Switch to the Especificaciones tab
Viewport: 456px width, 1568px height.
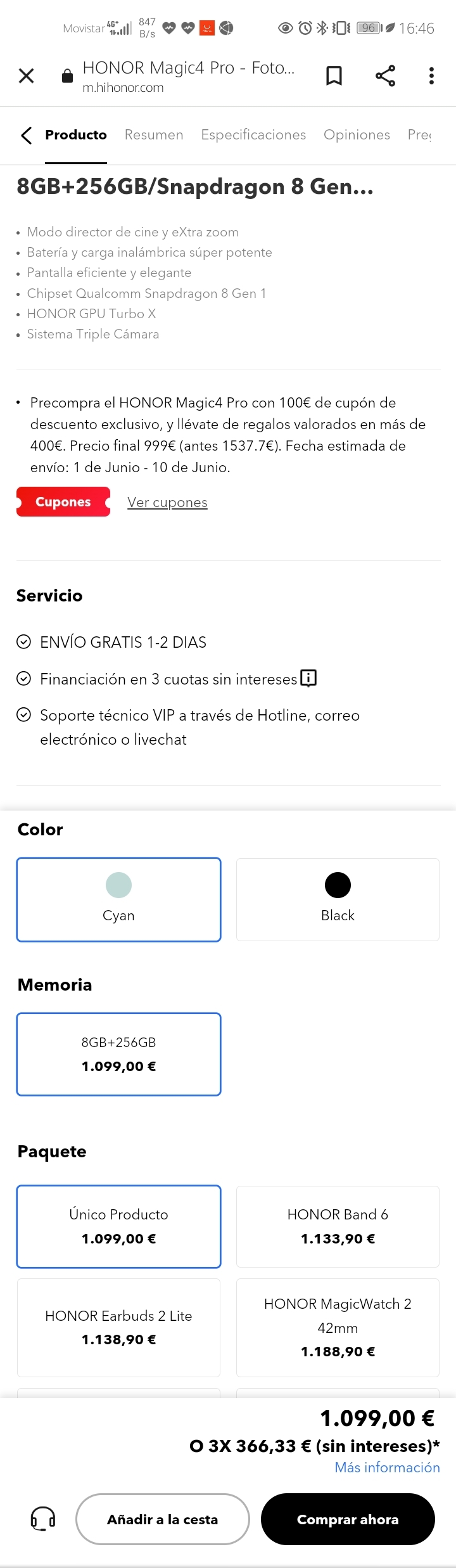[x=253, y=135]
